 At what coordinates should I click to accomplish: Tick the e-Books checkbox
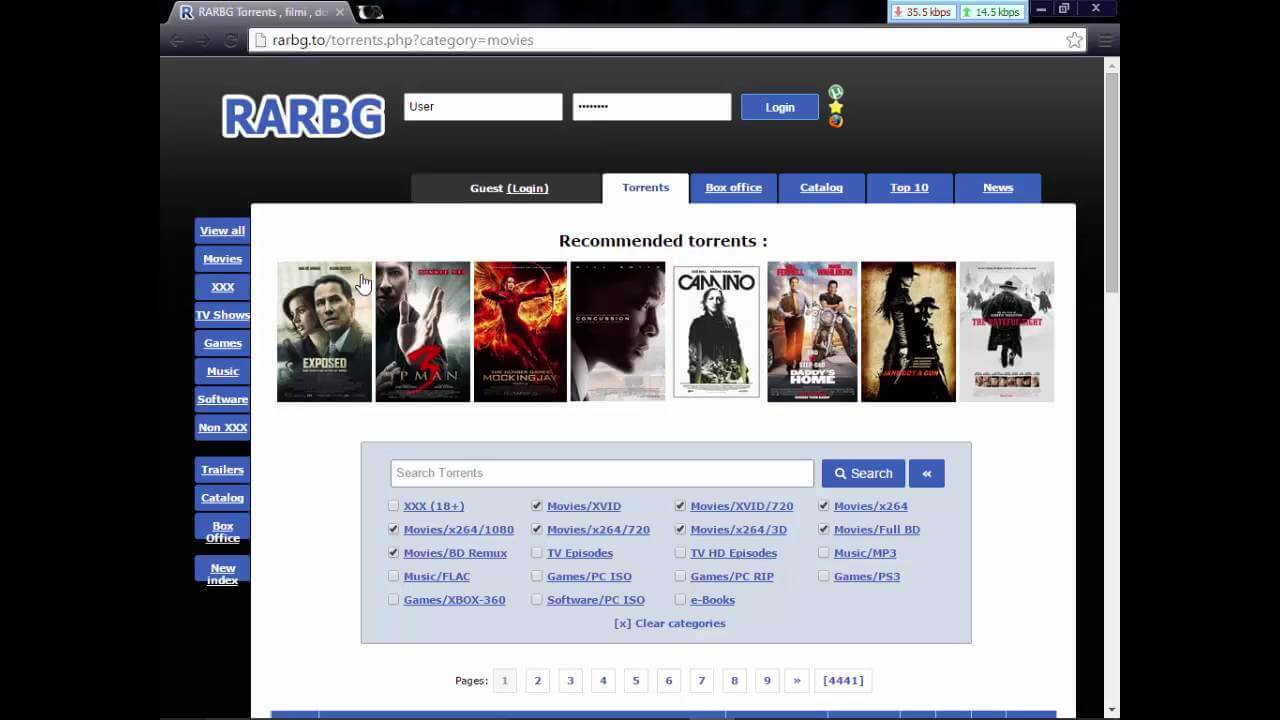point(680,600)
